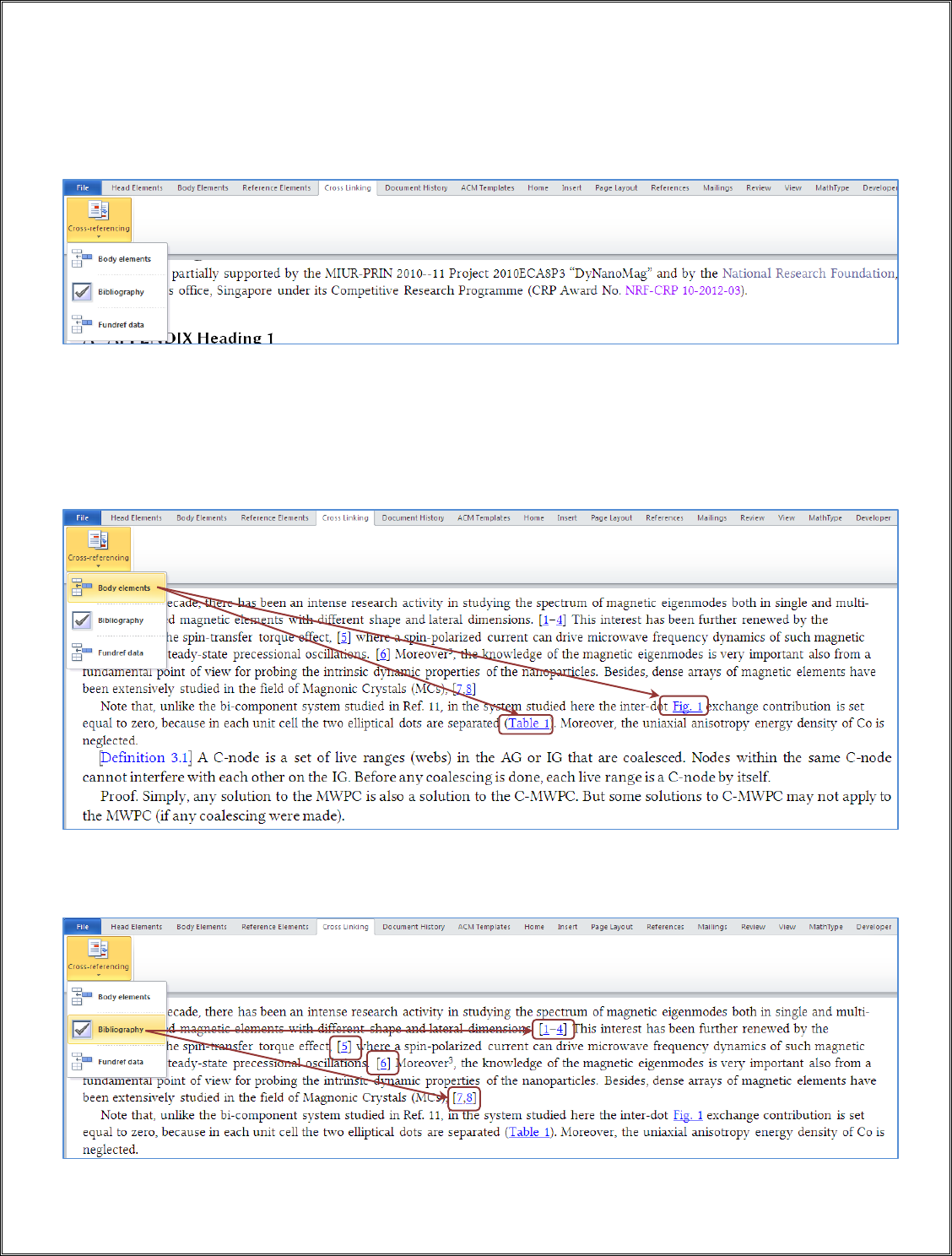Follow Fig. 1 link in middle screenshot
Screen dimensions: 952x1256
687,706
